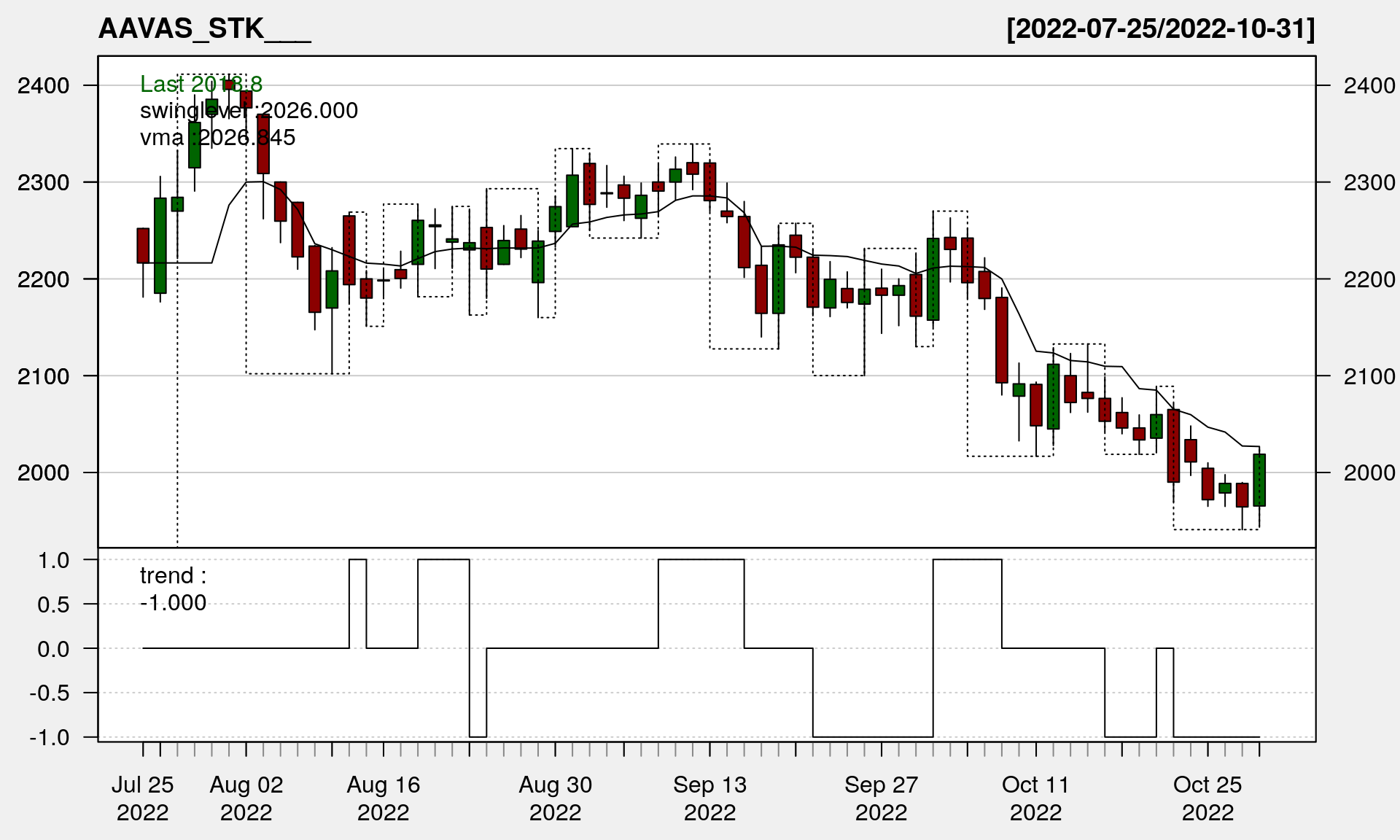This screenshot has width=1400, height=840.
Task: Click the vma 2026.845 legend text
Action: point(217,138)
